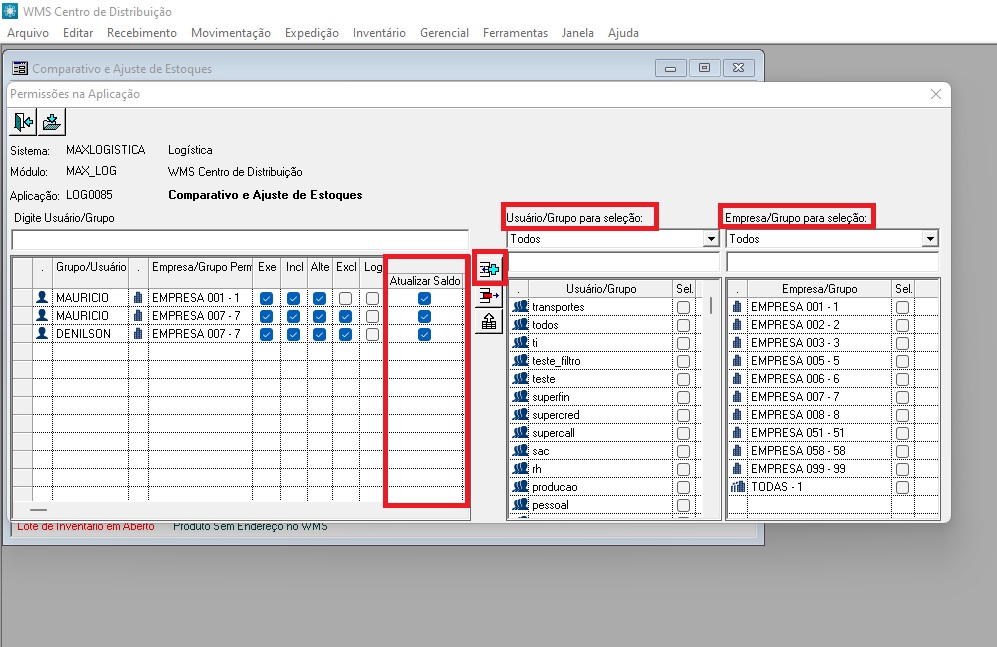
Task: Click the exit door icon in the toolbar
Action: [23, 122]
